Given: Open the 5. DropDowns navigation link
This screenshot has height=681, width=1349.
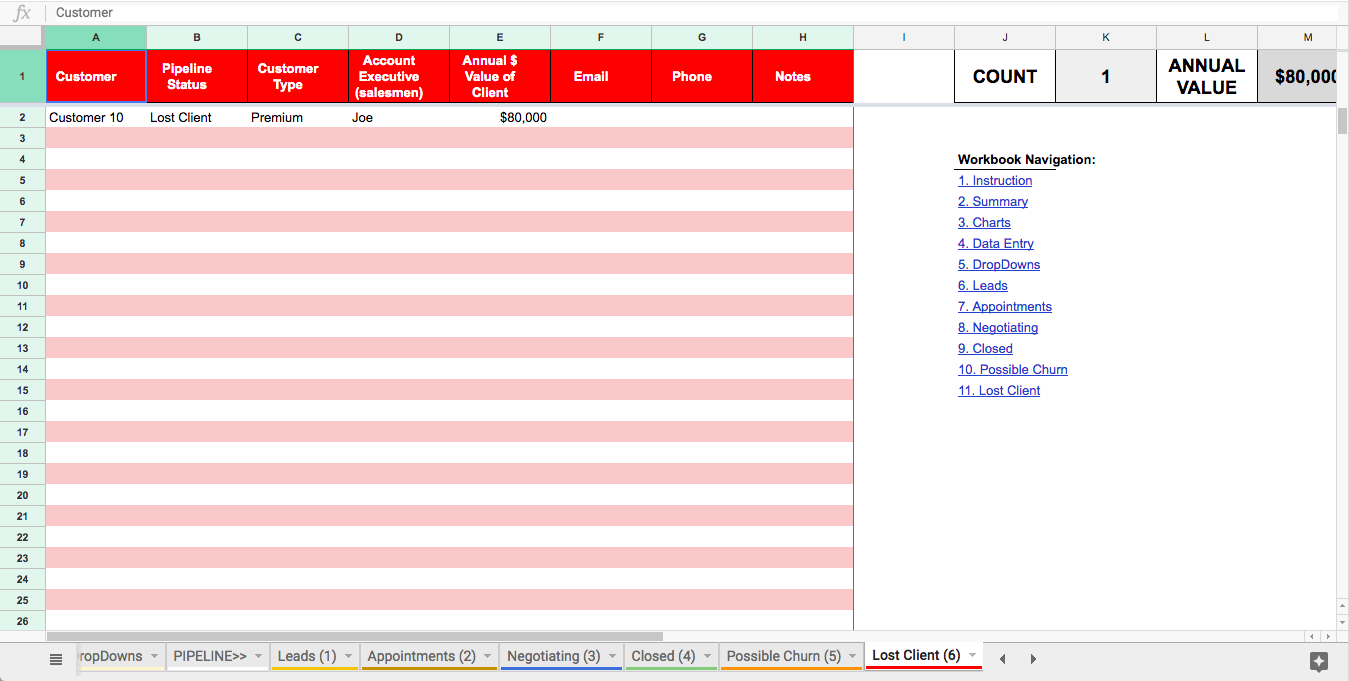Looking at the screenshot, I should [x=999, y=265].
